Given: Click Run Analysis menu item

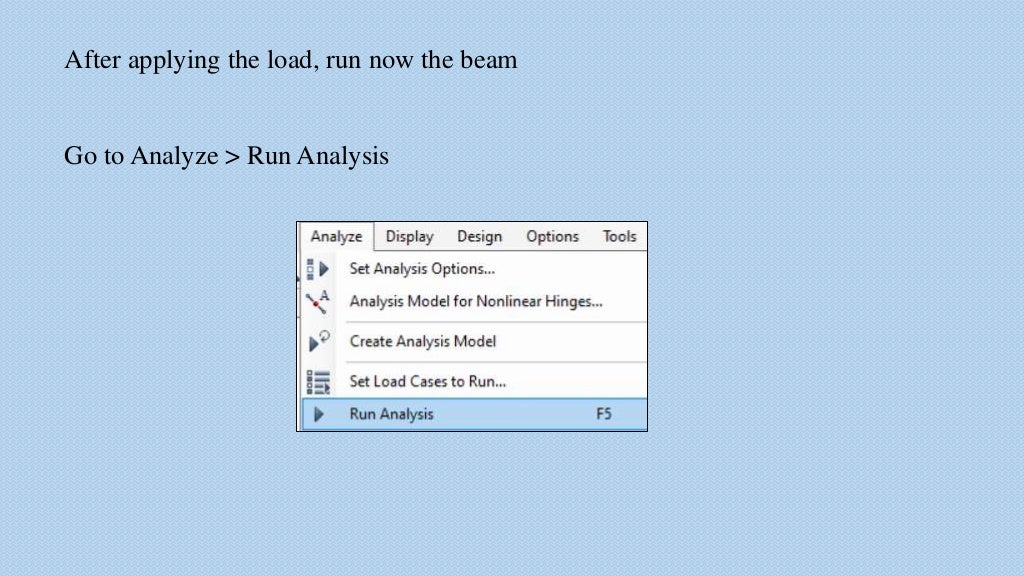Looking at the screenshot, I should point(474,414).
